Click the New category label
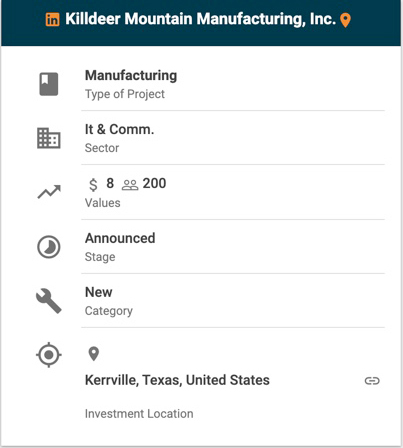The width and height of the screenshot is (403, 448). (99, 292)
